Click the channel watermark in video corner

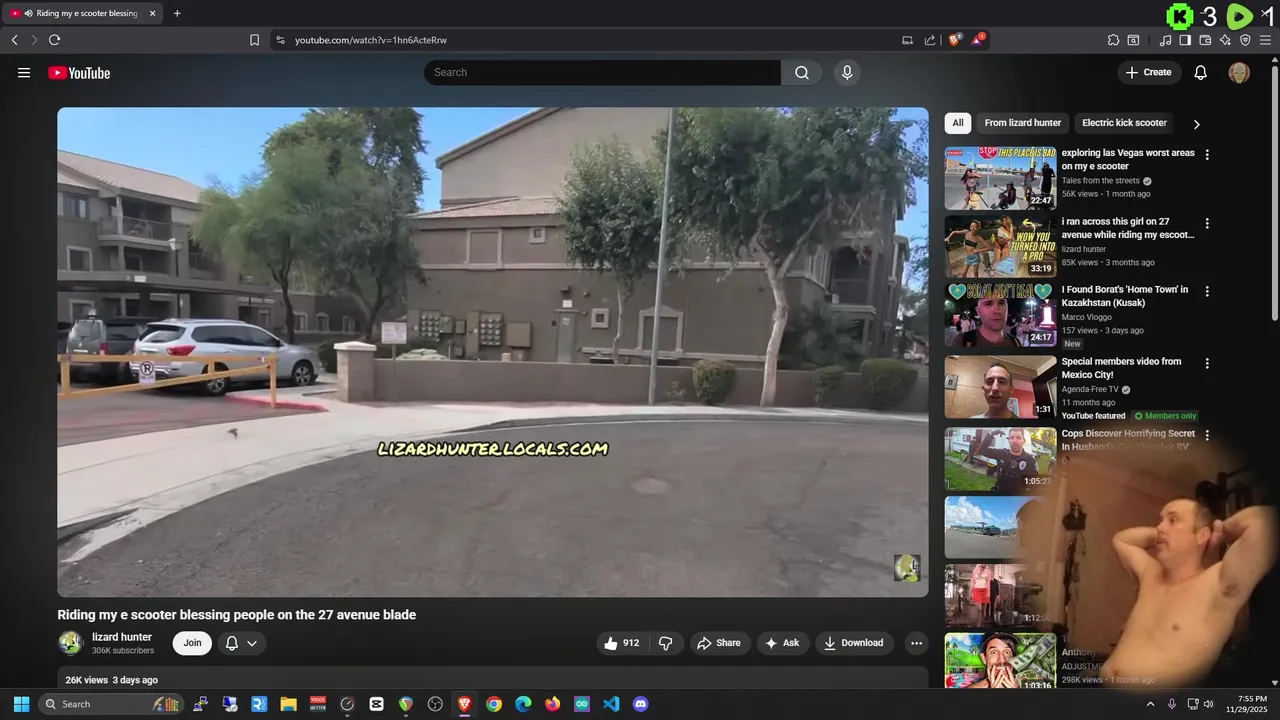[907, 568]
